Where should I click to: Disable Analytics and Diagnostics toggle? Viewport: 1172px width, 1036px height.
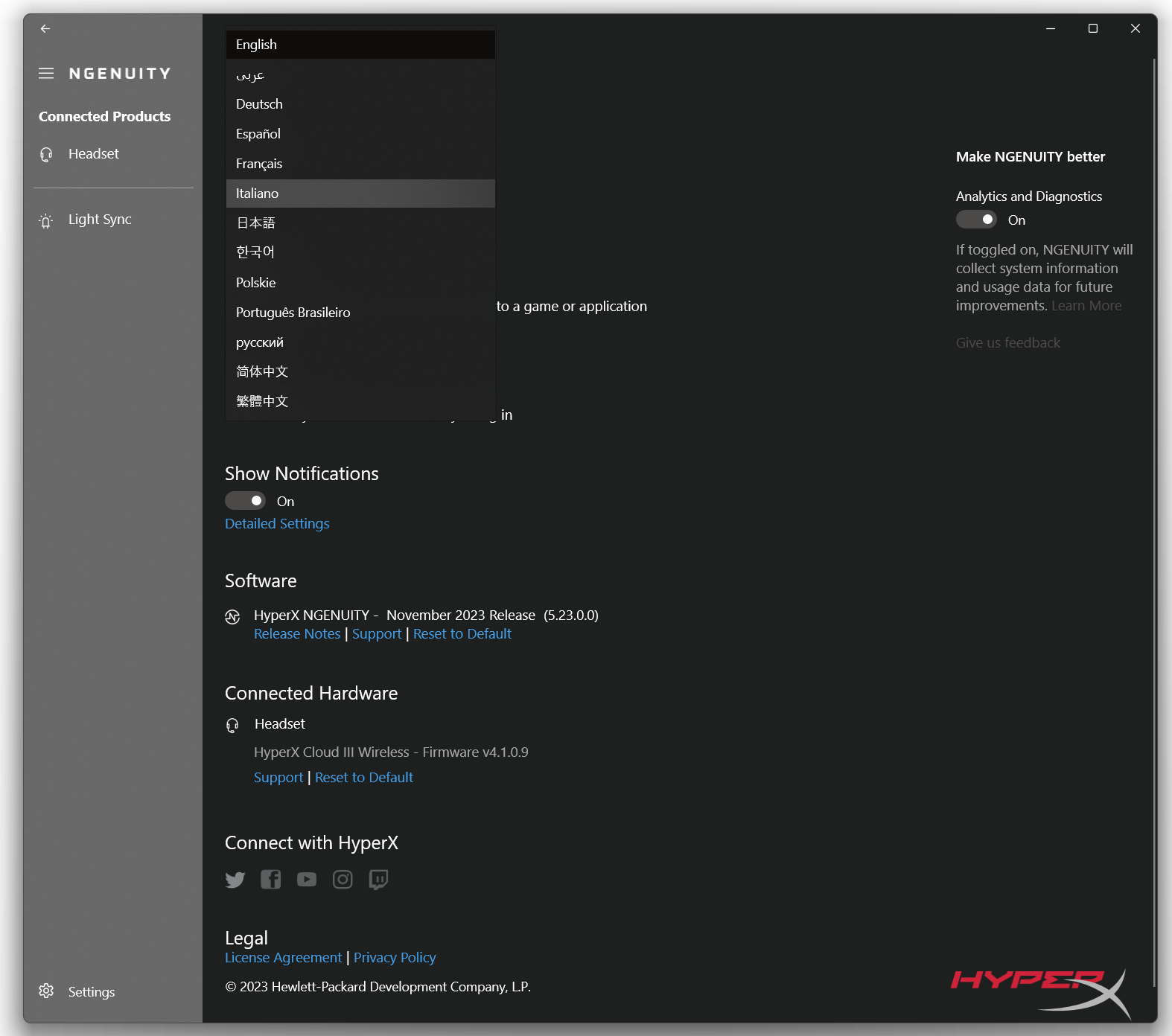pyautogui.click(x=976, y=220)
